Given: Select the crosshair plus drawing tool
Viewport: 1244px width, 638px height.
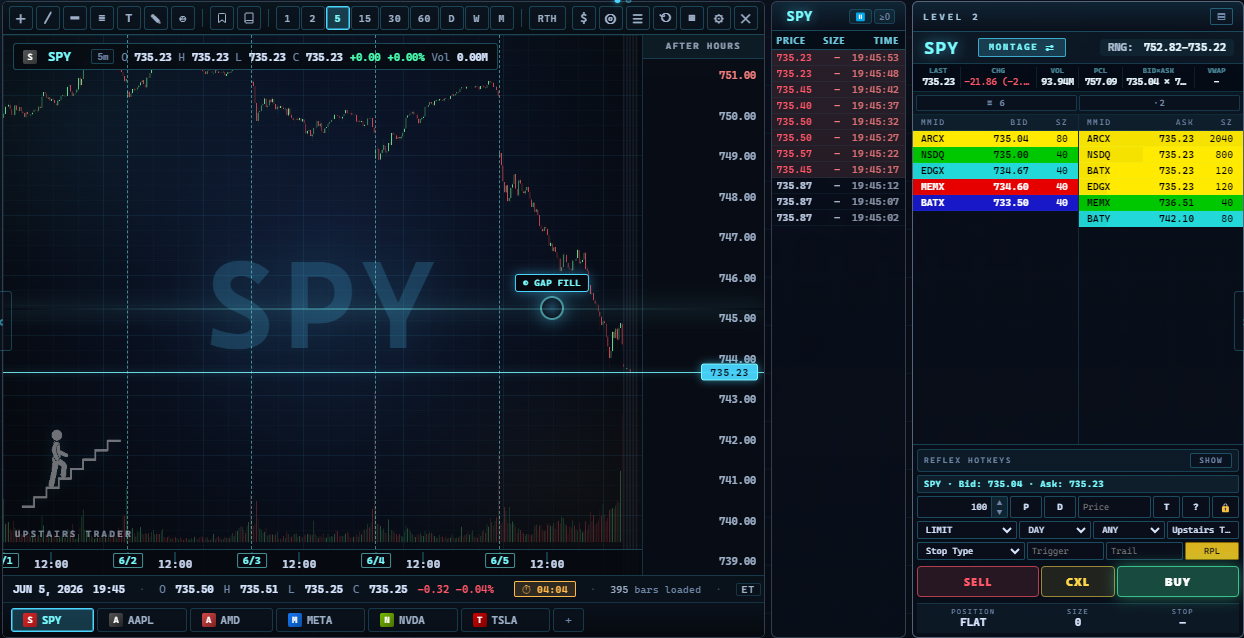Looking at the screenshot, I should (x=21, y=18).
